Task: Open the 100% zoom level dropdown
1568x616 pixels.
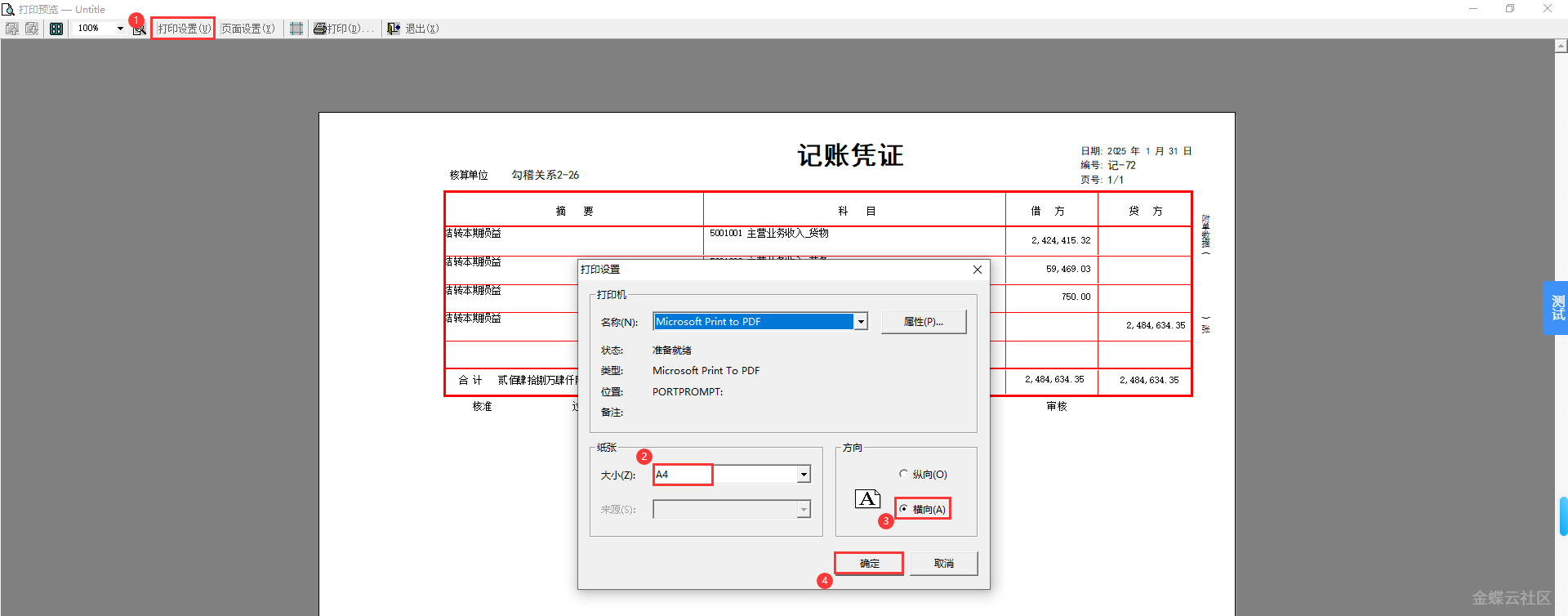Action: (120, 29)
